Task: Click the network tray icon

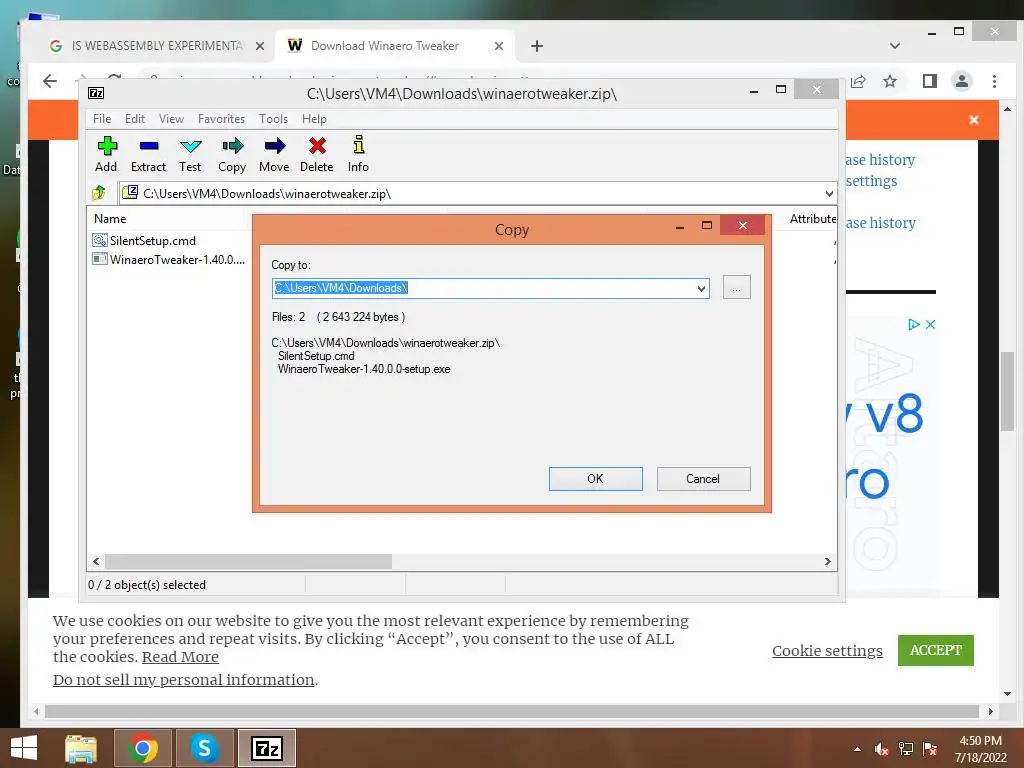Action: pyautogui.click(x=906, y=749)
